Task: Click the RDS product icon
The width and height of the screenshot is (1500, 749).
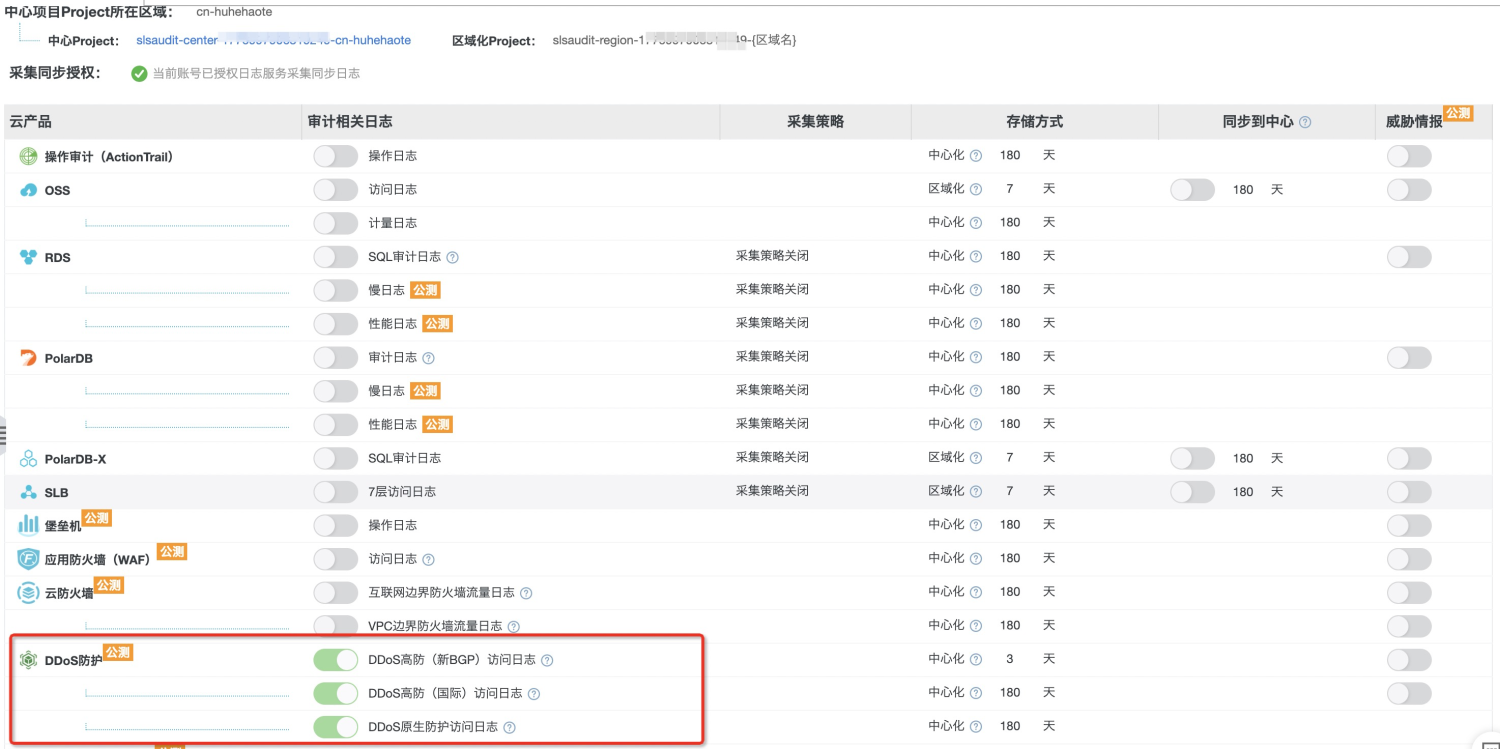Action: [28, 257]
